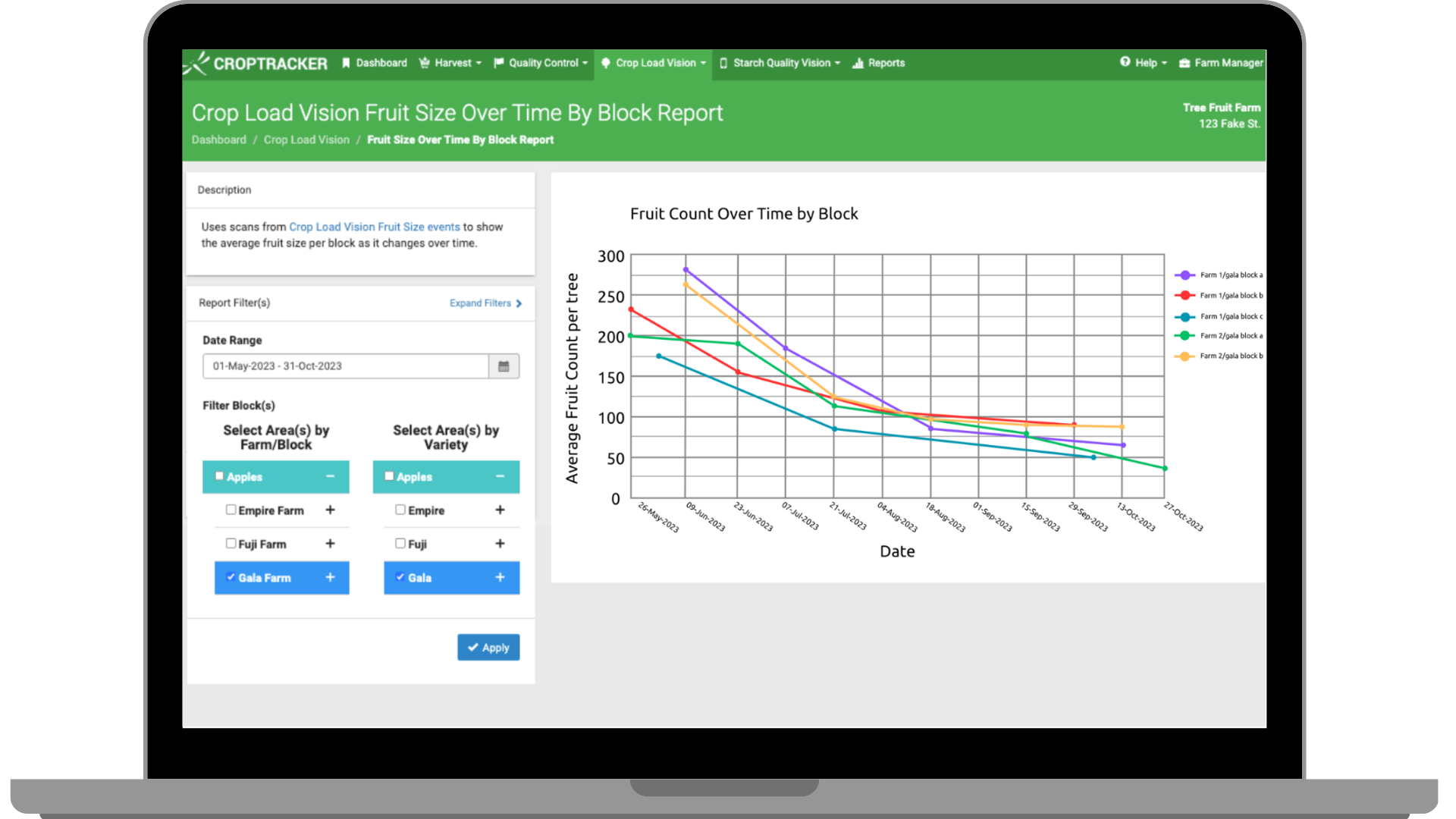Click the calendar icon for date picker
The height and width of the screenshot is (819, 1456).
click(504, 366)
